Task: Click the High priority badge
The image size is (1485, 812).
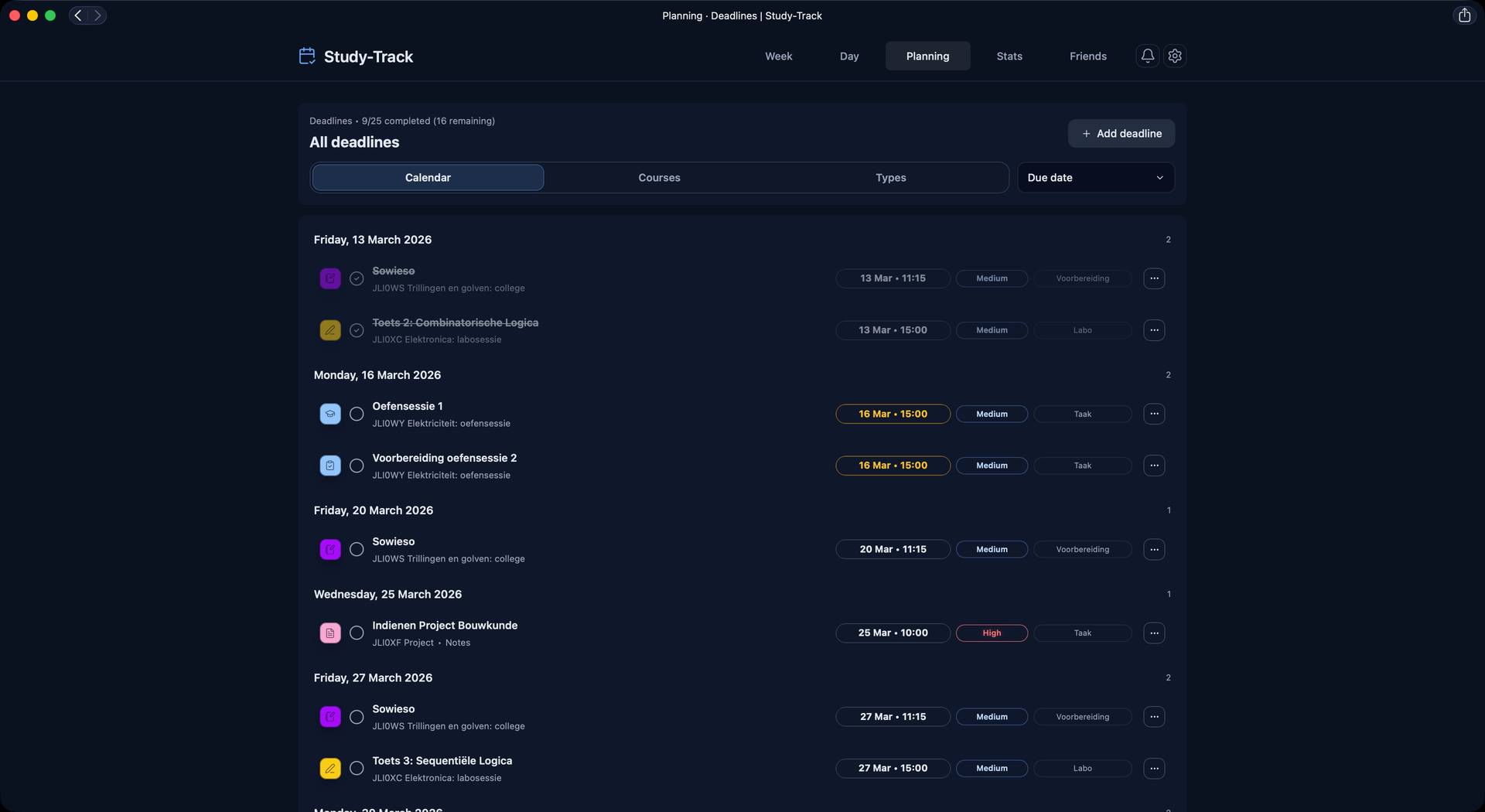Action: tap(992, 633)
